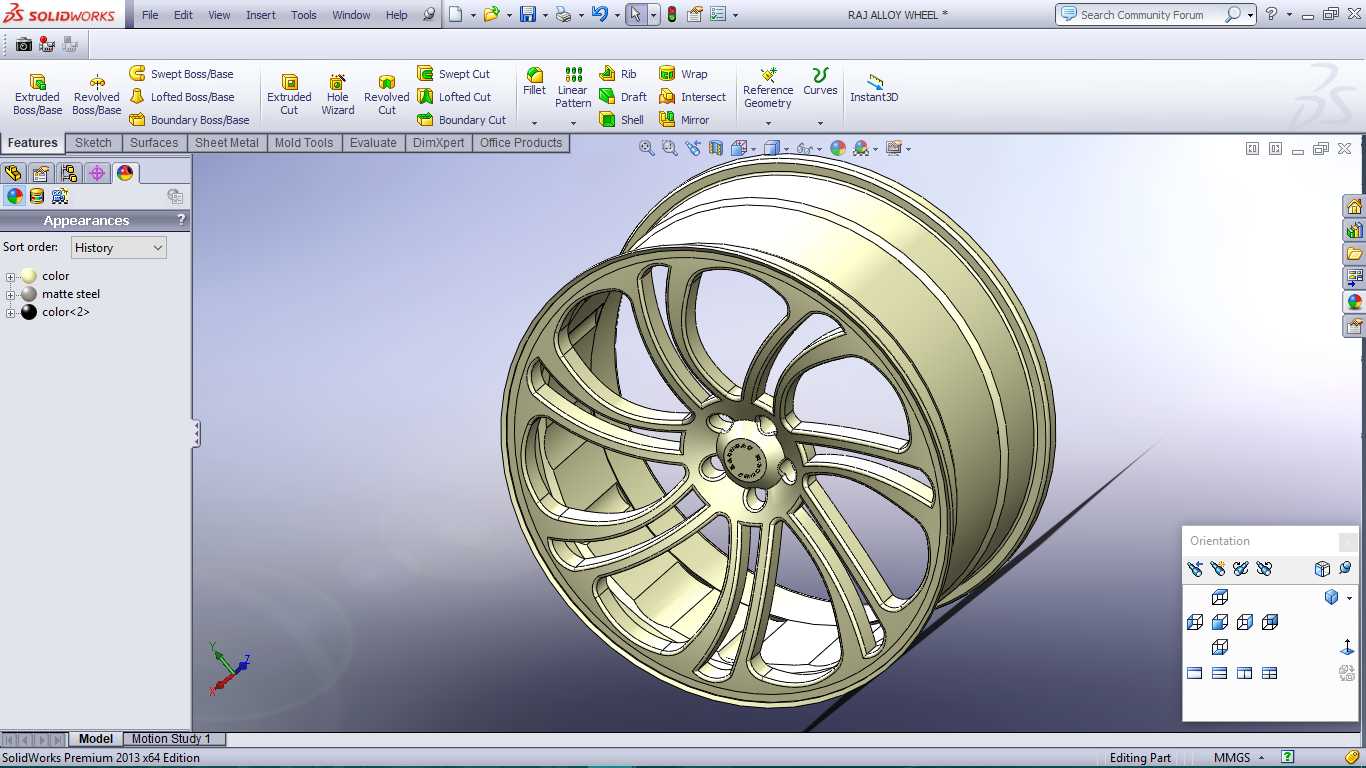Click the panel collapse handle beside the viewport
Image resolution: width=1366 pixels, height=768 pixels.
tap(196, 433)
